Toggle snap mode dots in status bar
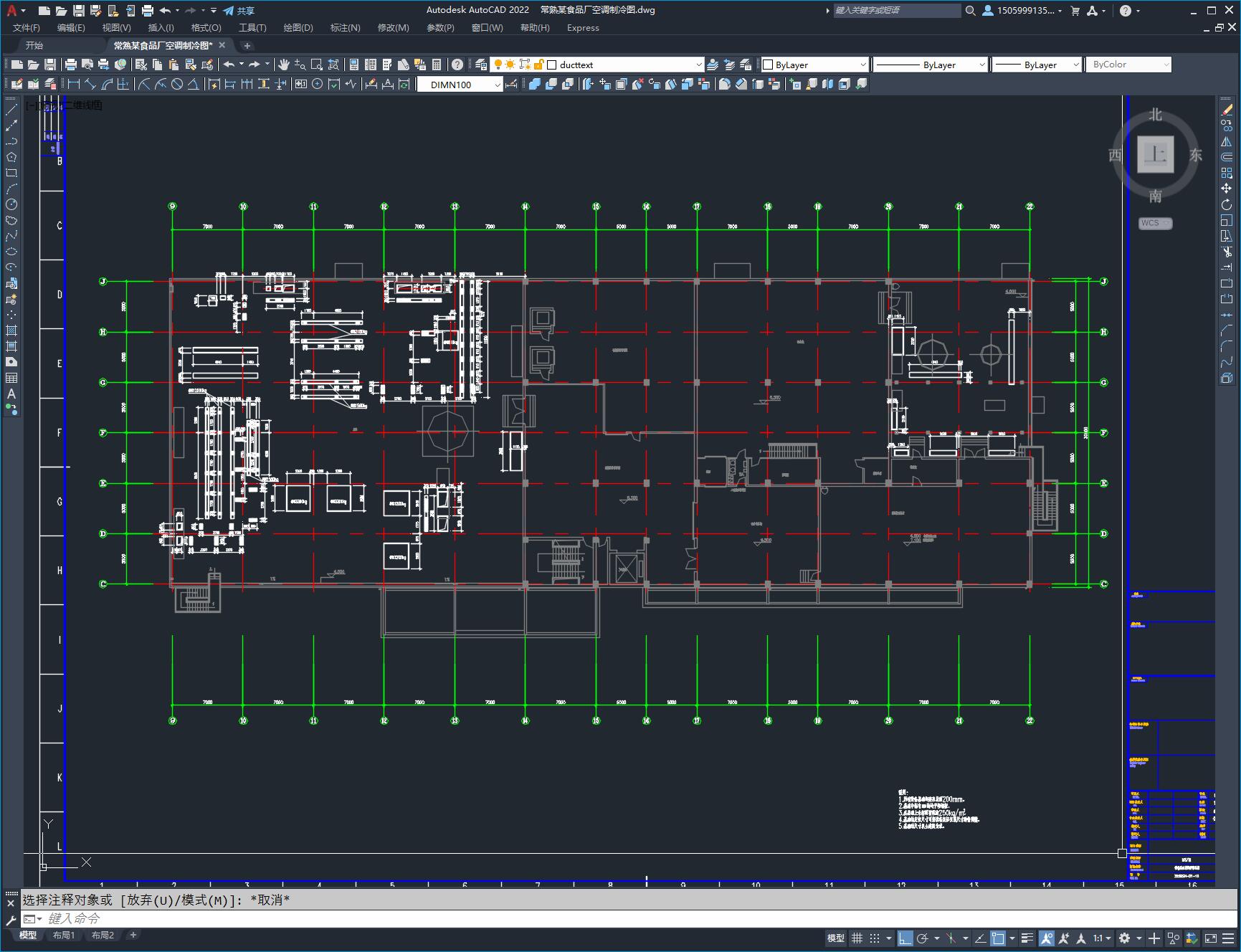 pos(874,938)
